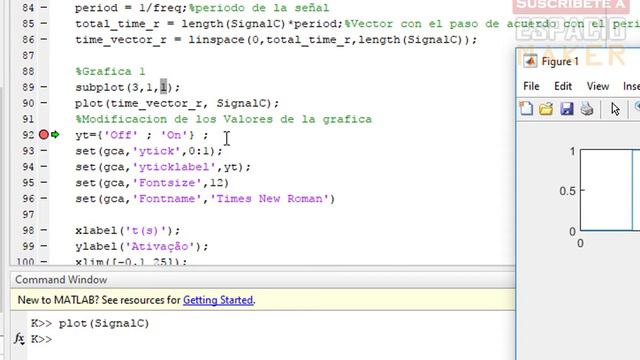Click the subplot(3,1,1) statement
Viewport: 640px width, 360px height.
[x=127, y=87]
